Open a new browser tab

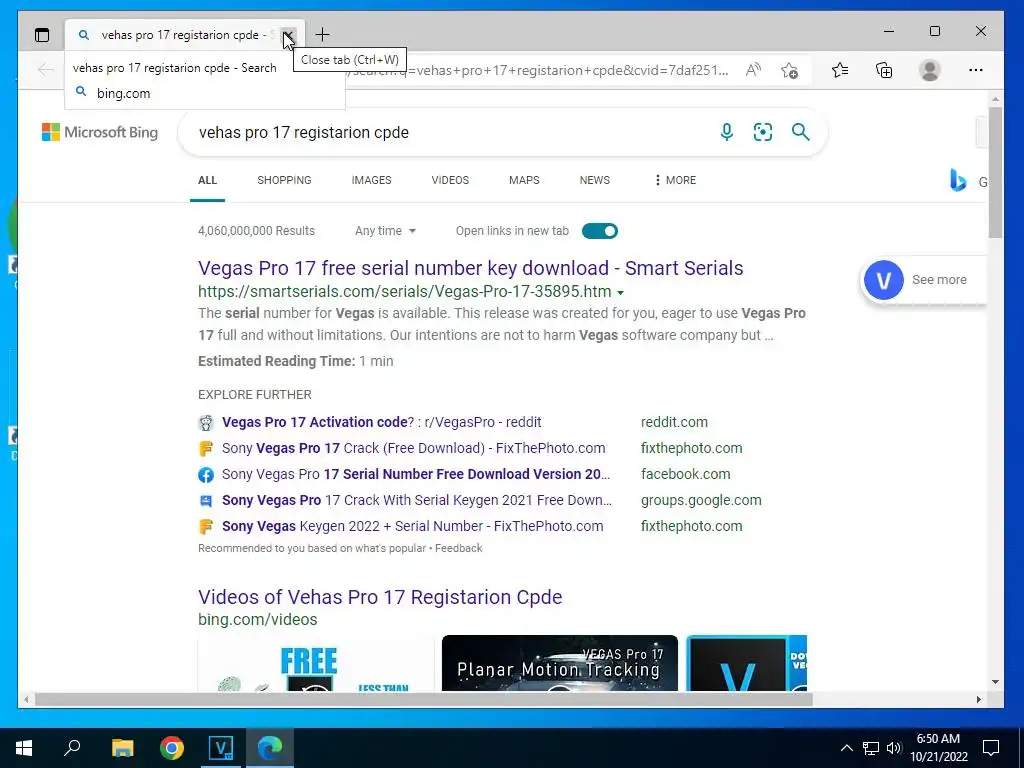pyautogui.click(x=322, y=35)
